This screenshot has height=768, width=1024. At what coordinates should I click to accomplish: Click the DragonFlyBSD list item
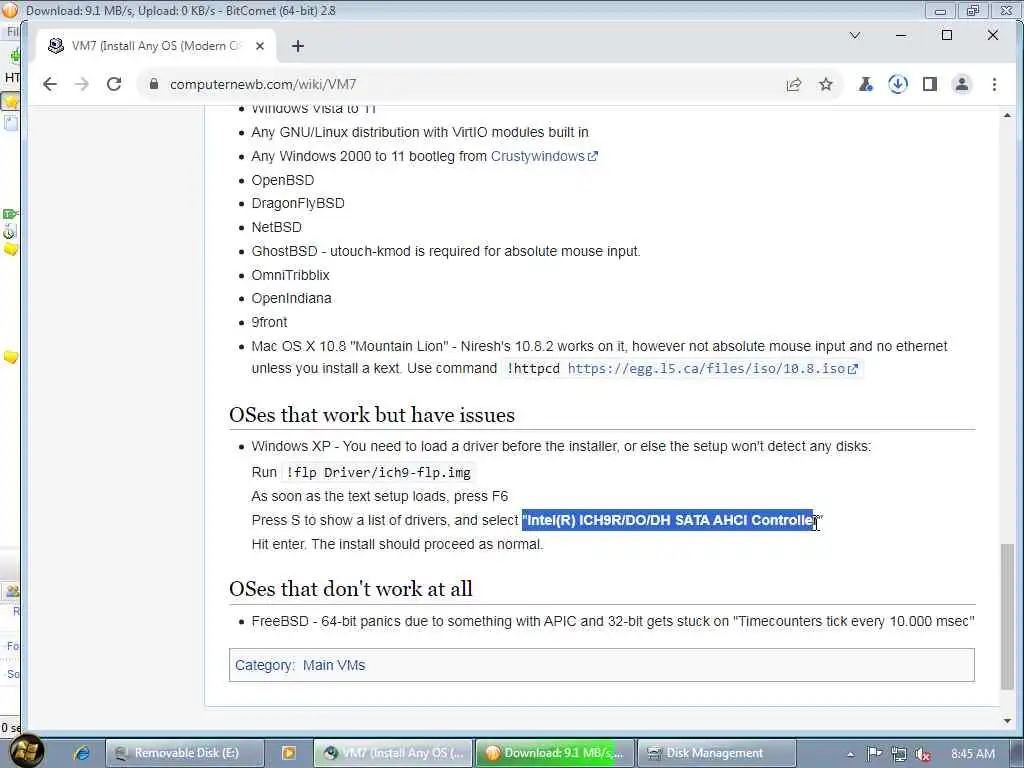(x=298, y=204)
